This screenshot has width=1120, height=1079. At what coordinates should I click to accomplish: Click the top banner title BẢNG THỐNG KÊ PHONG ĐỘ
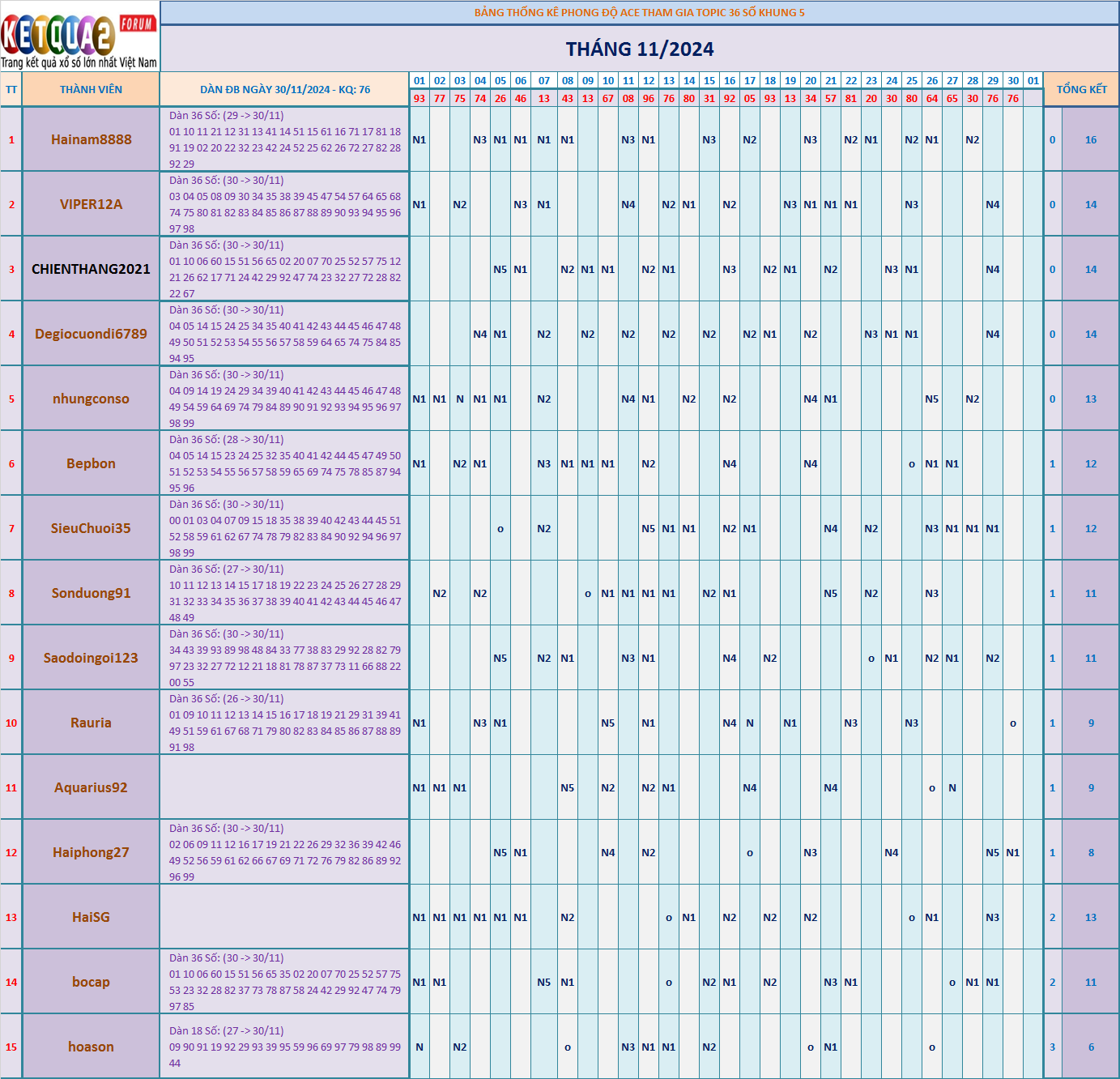[x=639, y=12]
